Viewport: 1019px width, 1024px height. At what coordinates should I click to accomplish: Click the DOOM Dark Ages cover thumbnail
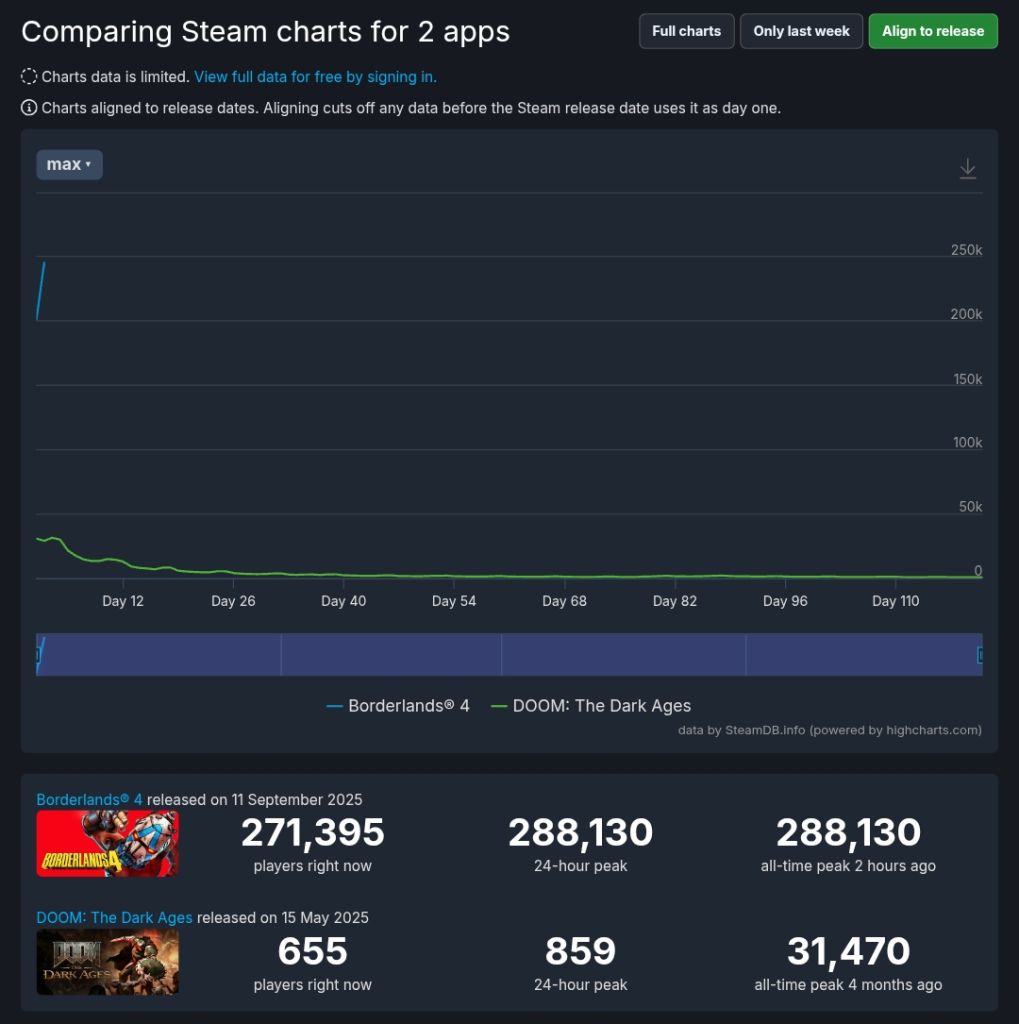tap(108, 962)
